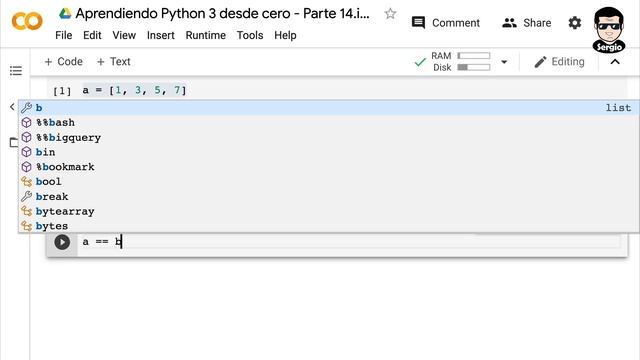
Task: Click the class icon next to bytearray
Action: tap(27, 211)
